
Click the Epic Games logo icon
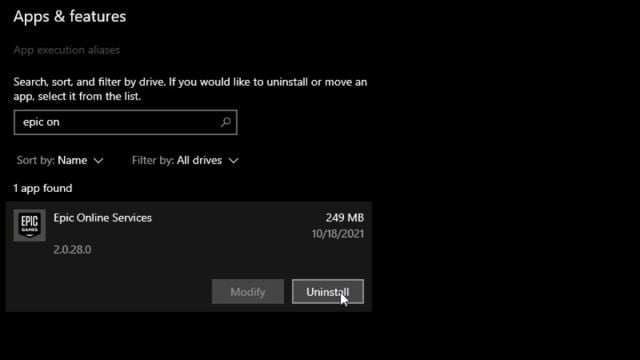click(x=29, y=225)
